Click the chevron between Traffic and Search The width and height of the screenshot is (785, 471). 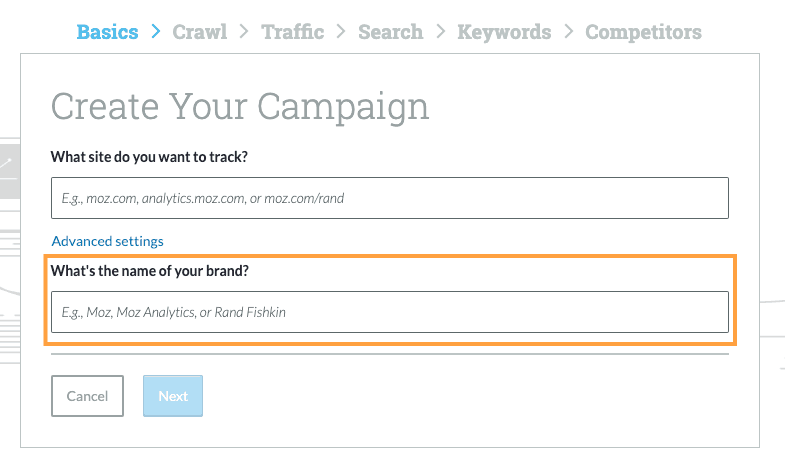(341, 32)
